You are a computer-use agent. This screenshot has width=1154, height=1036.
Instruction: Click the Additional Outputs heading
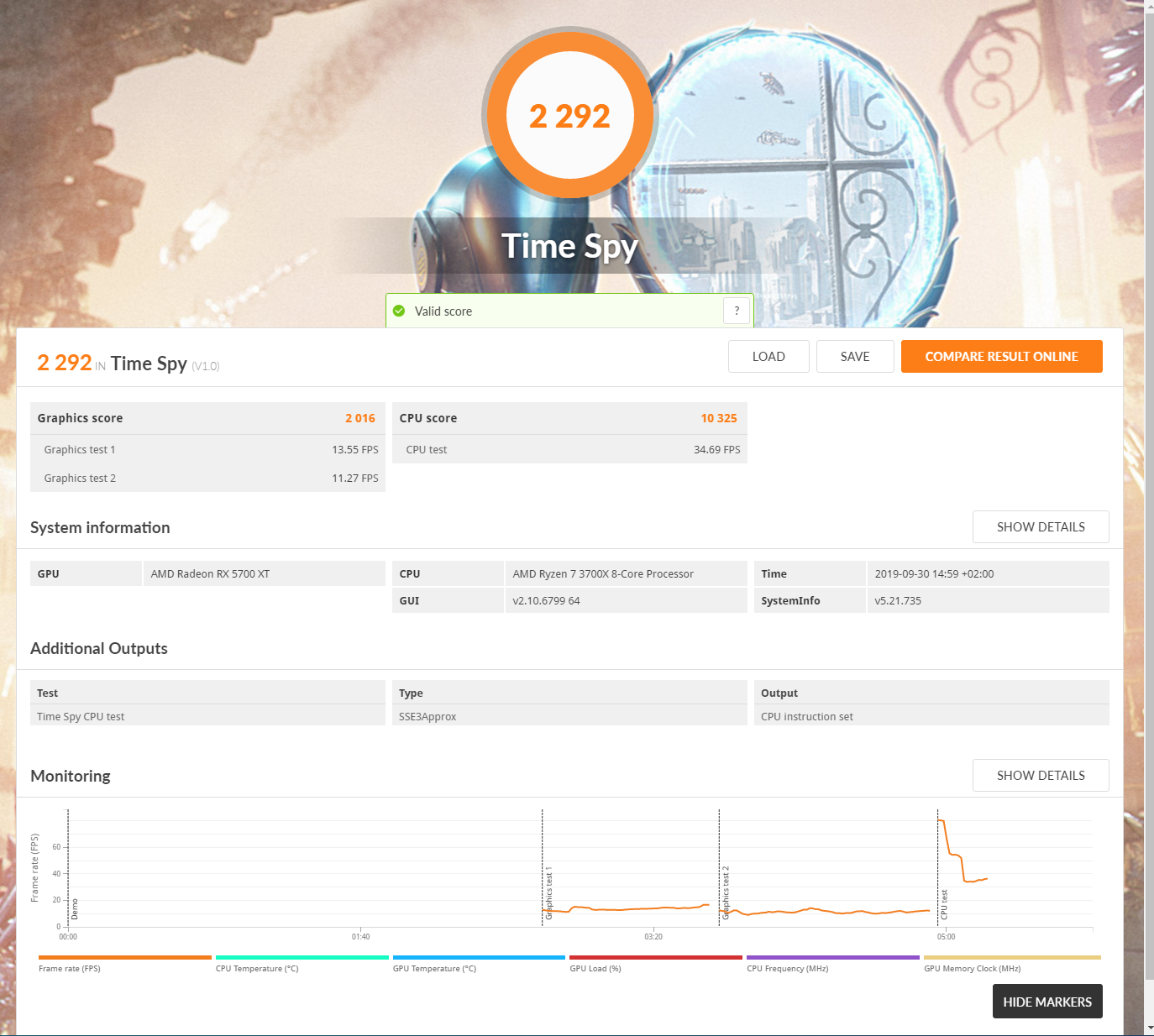99,648
